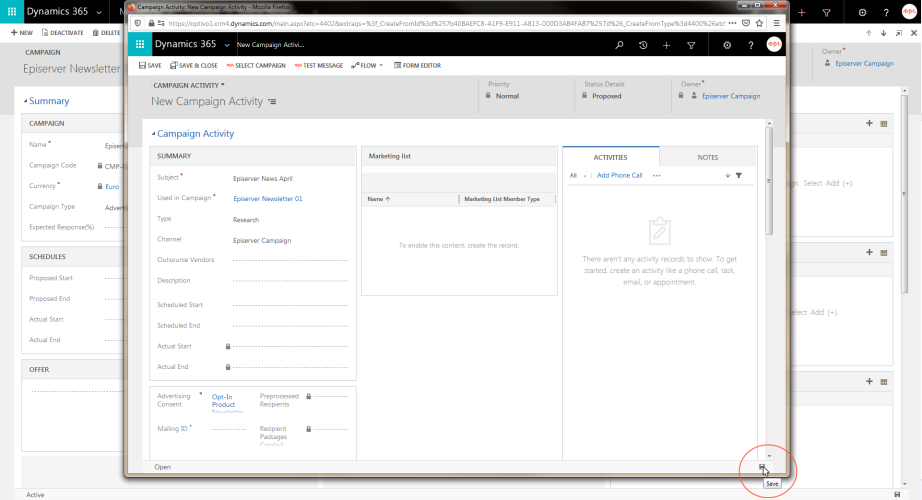Viewport: 922px width, 500px height.
Task: Open filter funnel icon in background window header
Action: (x=826, y=12)
